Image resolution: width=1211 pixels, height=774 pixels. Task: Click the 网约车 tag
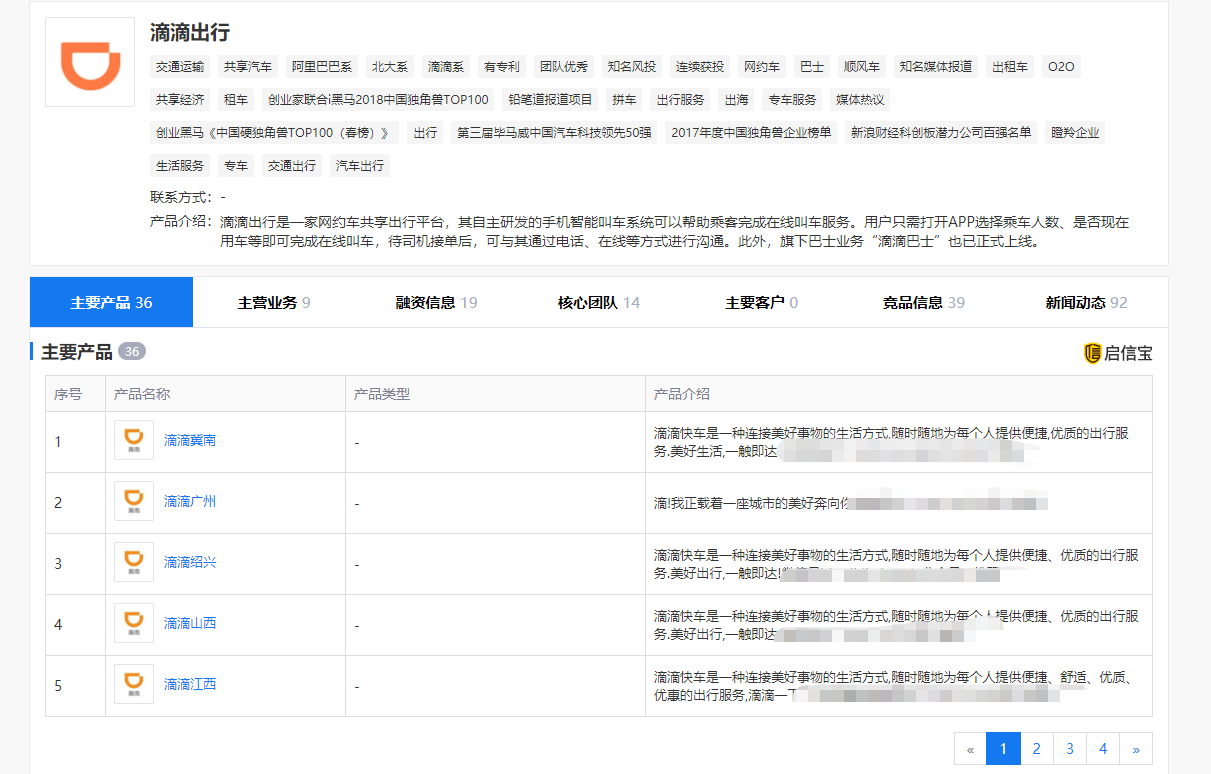[x=761, y=67]
